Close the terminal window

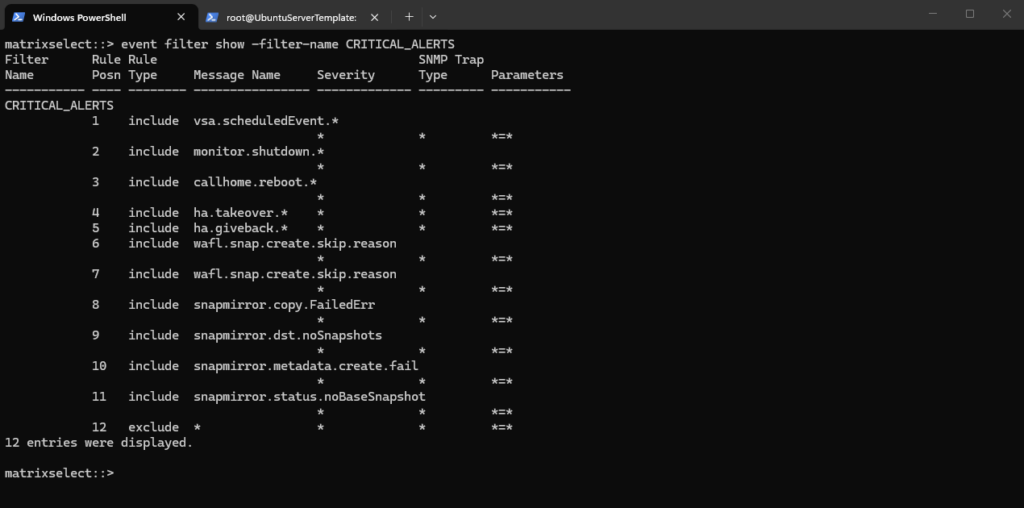1006,14
